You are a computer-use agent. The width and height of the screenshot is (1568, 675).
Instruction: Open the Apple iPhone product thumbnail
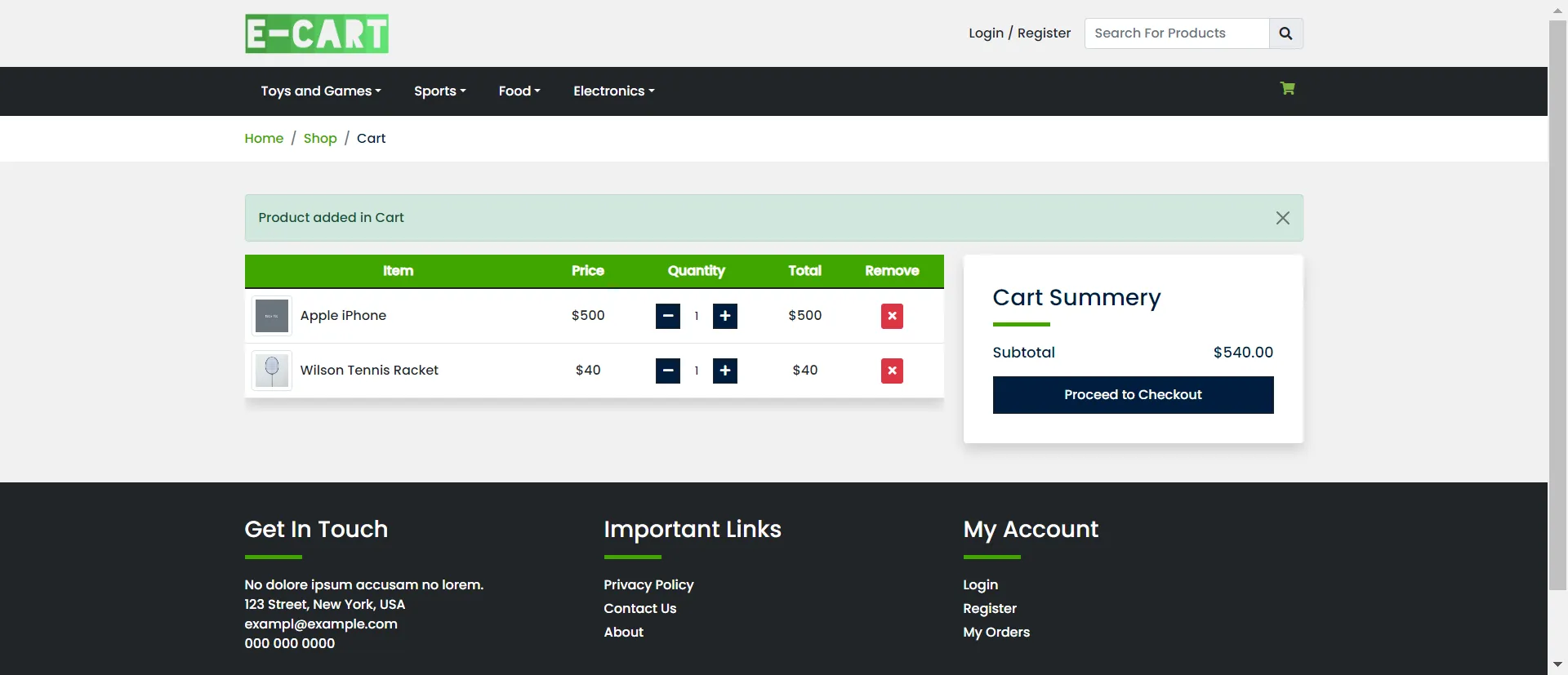coord(272,316)
